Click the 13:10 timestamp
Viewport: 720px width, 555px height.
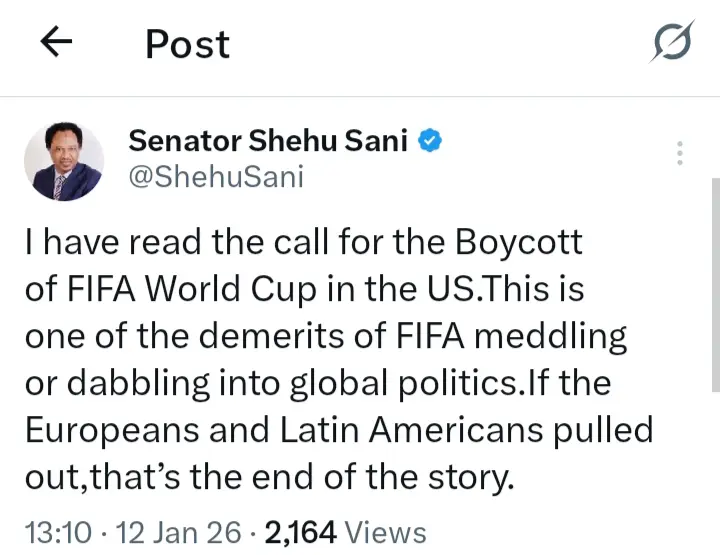pyautogui.click(x=55, y=532)
